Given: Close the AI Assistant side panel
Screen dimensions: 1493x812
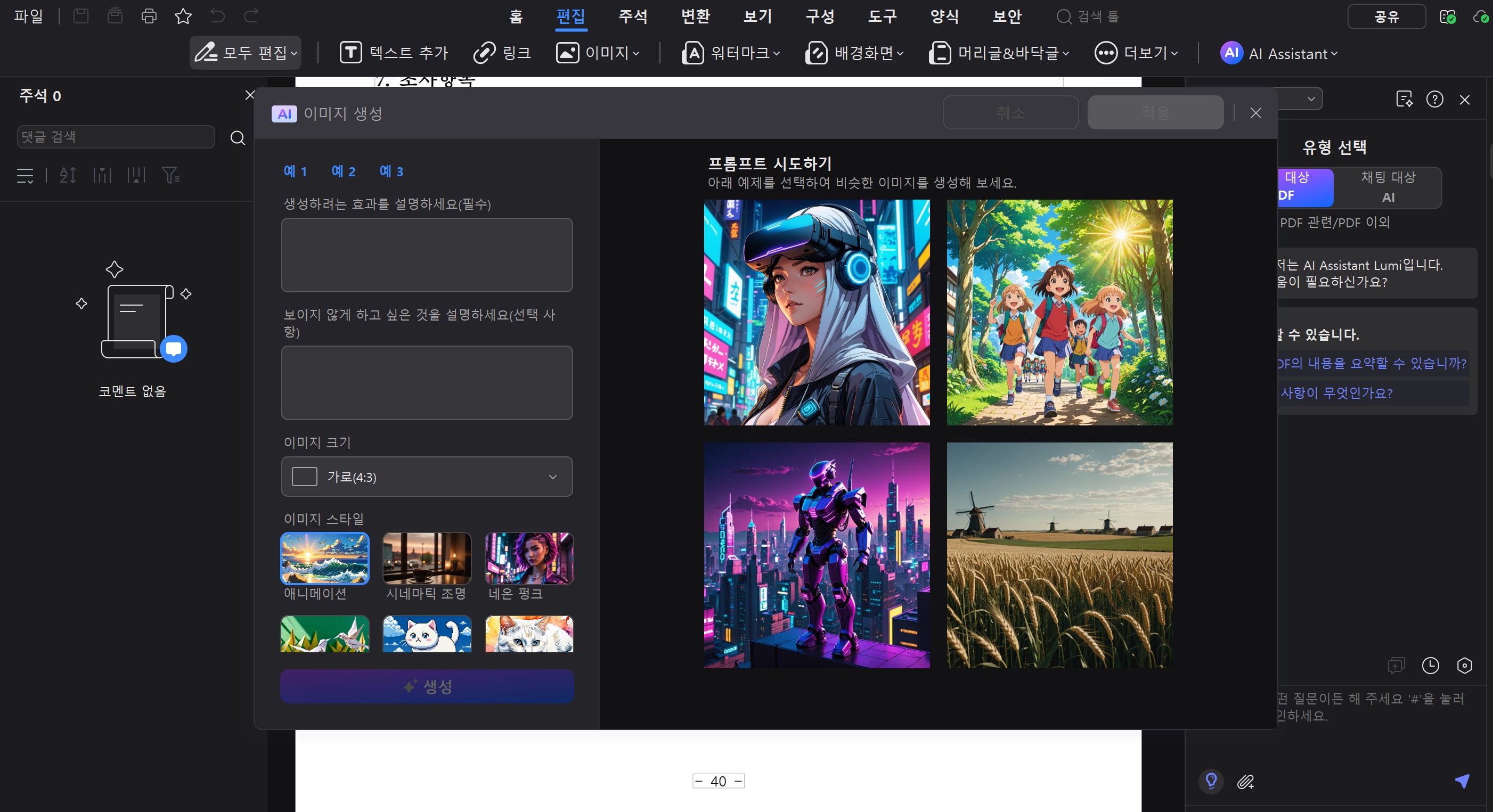Looking at the screenshot, I should pyautogui.click(x=1465, y=100).
